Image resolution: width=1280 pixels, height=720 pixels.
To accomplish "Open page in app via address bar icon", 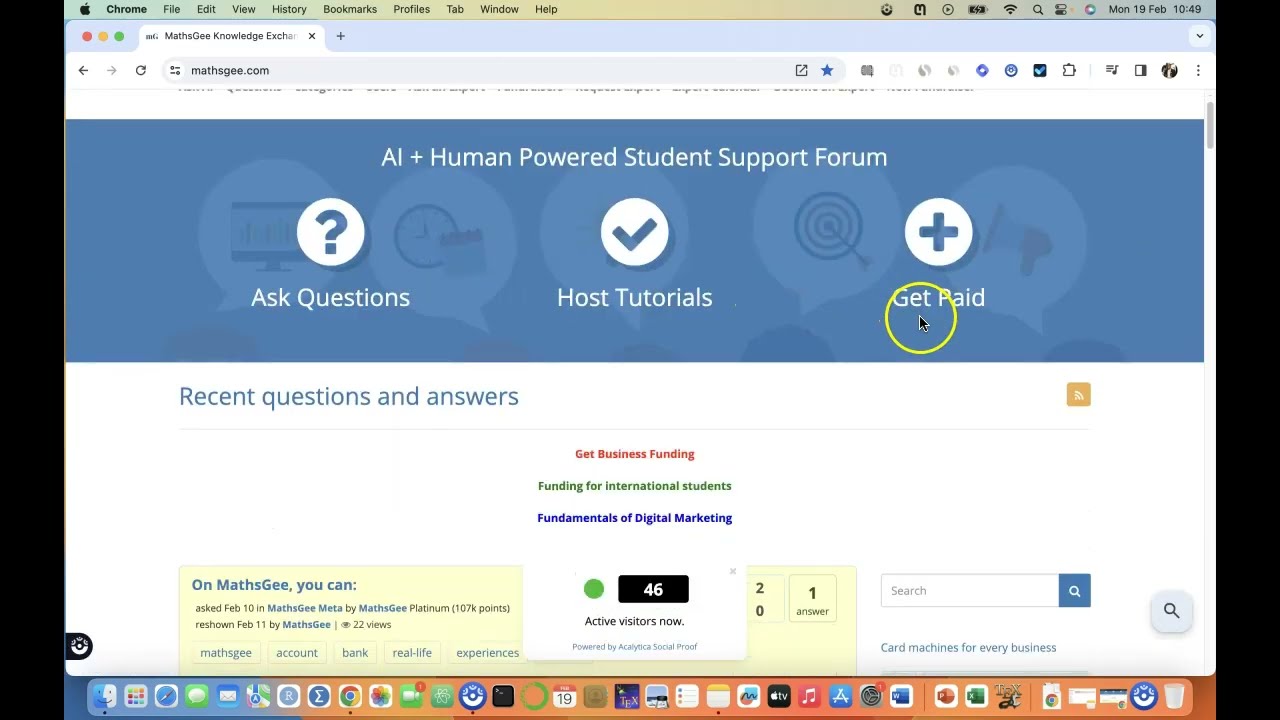I will pyautogui.click(x=801, y=70).
